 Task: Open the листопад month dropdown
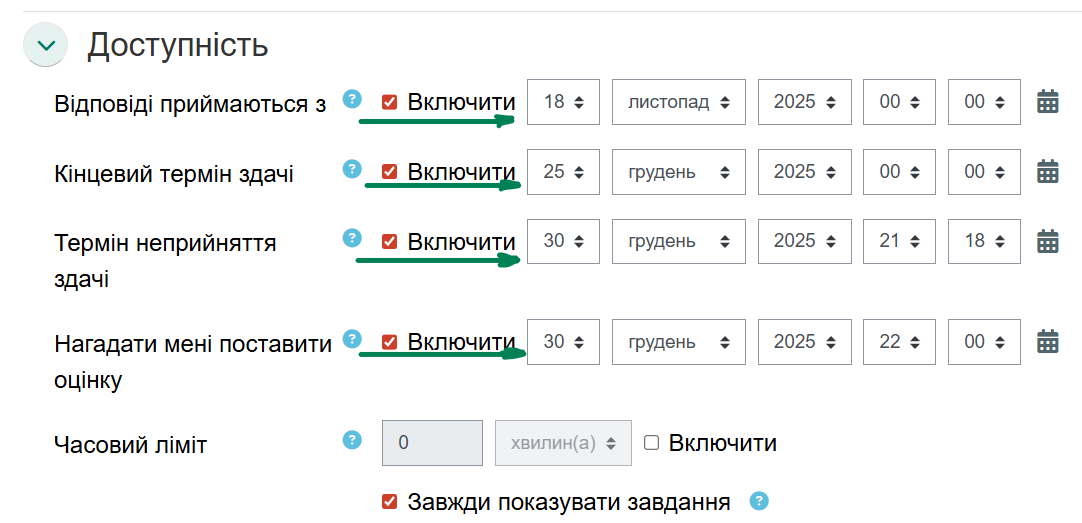(679, 102)
